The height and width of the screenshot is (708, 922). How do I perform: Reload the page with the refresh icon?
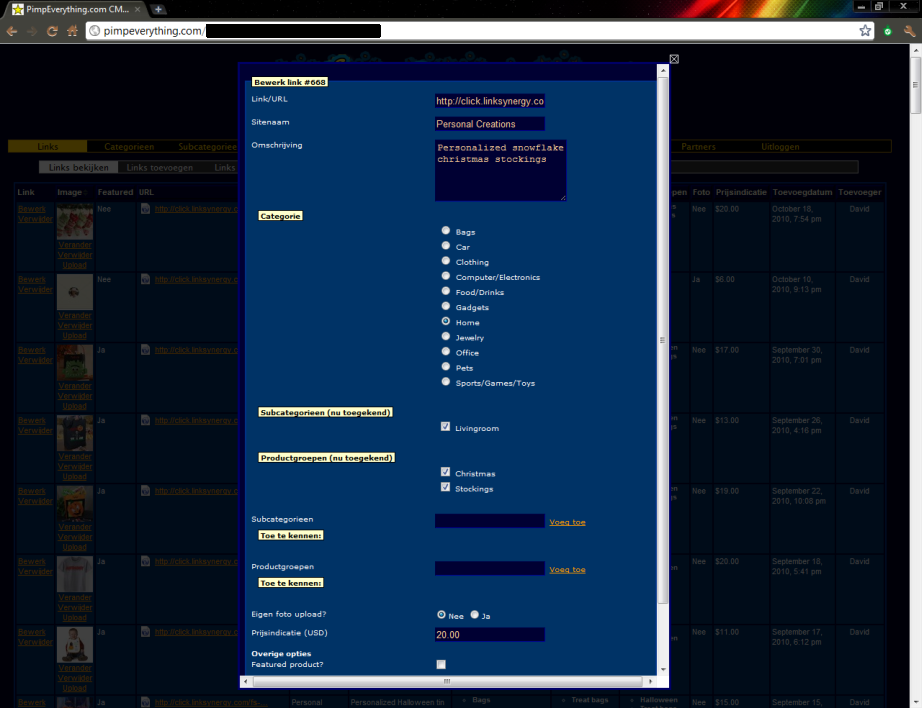point(52,31)
